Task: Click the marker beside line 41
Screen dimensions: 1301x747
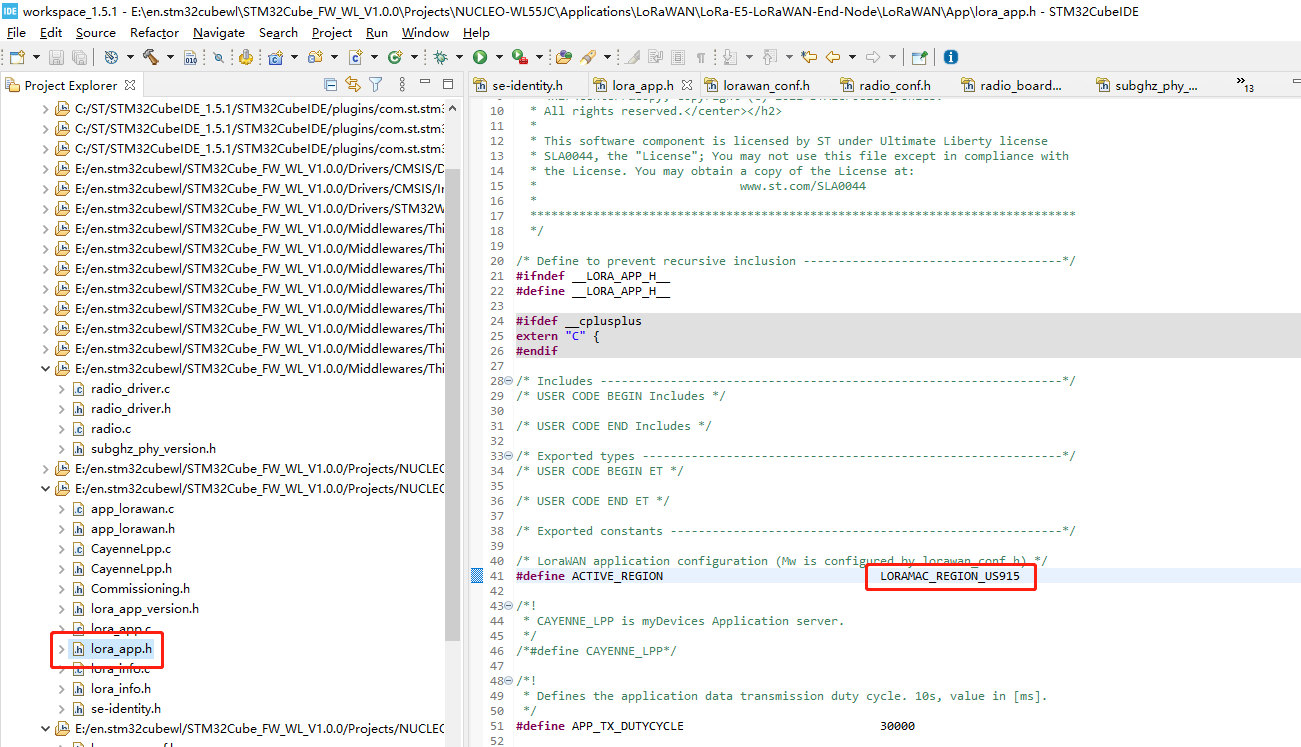Action: 477,576
